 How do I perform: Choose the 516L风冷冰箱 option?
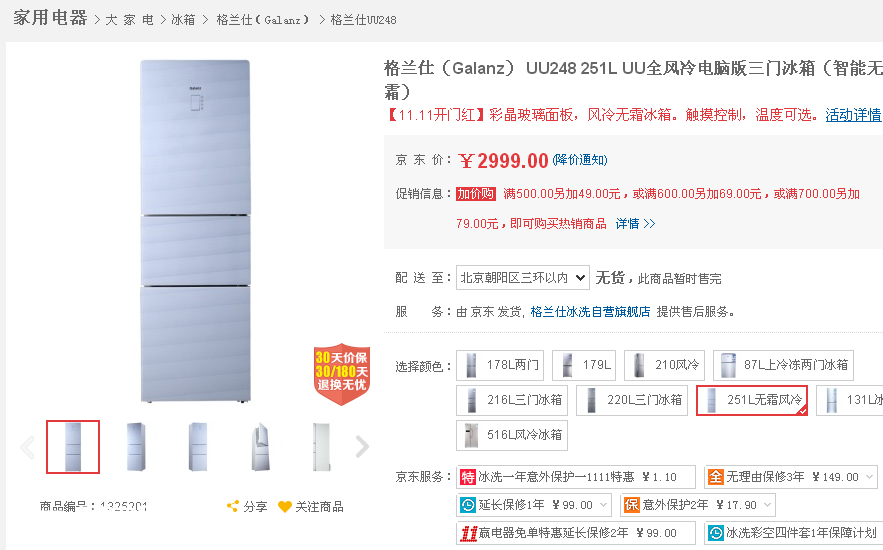[512, 435]
